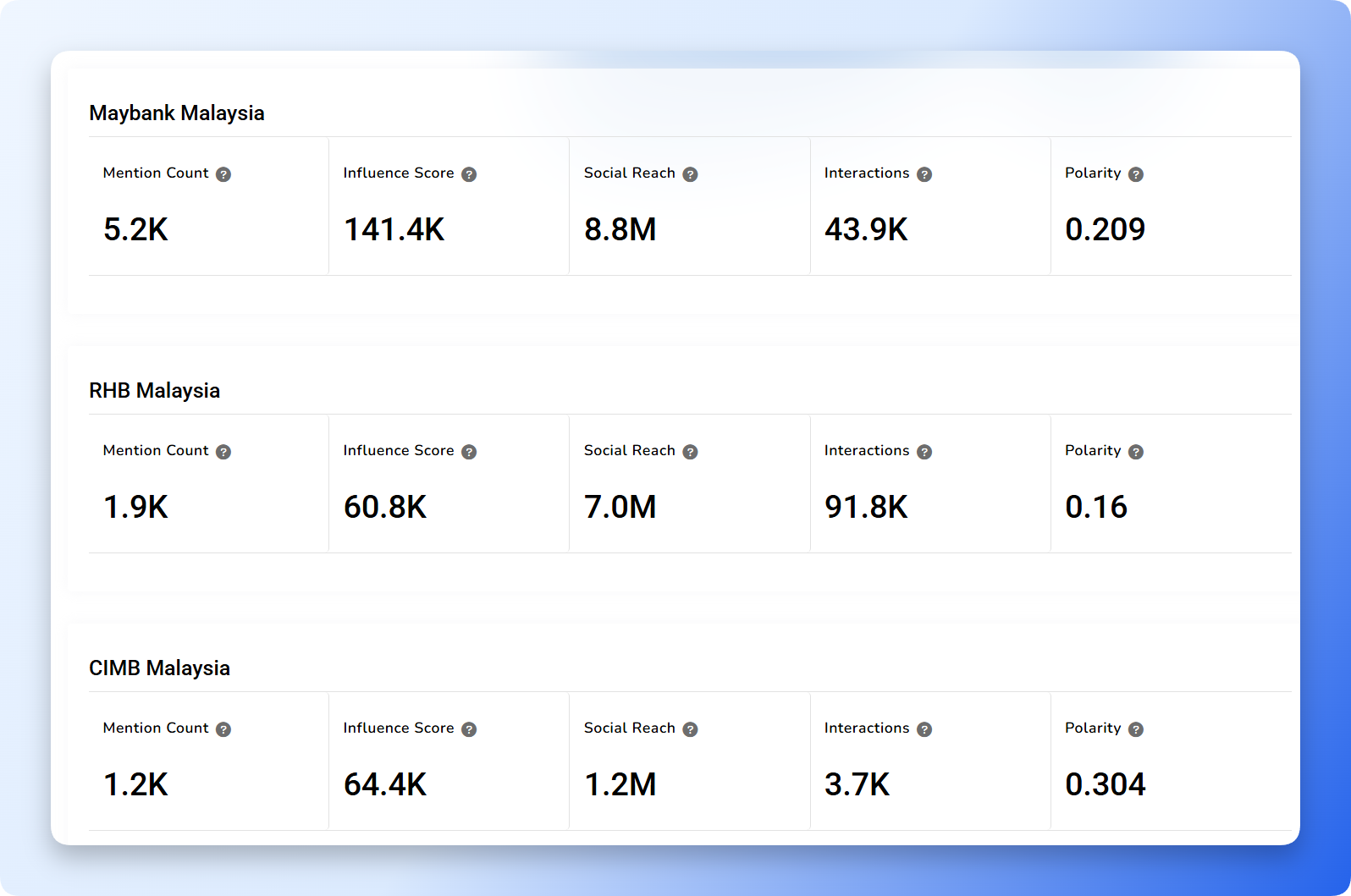The width and height of the screenshot is (1351, 896).
Task: Click RHB influence score 60.8K
Action: coord(385,507)
